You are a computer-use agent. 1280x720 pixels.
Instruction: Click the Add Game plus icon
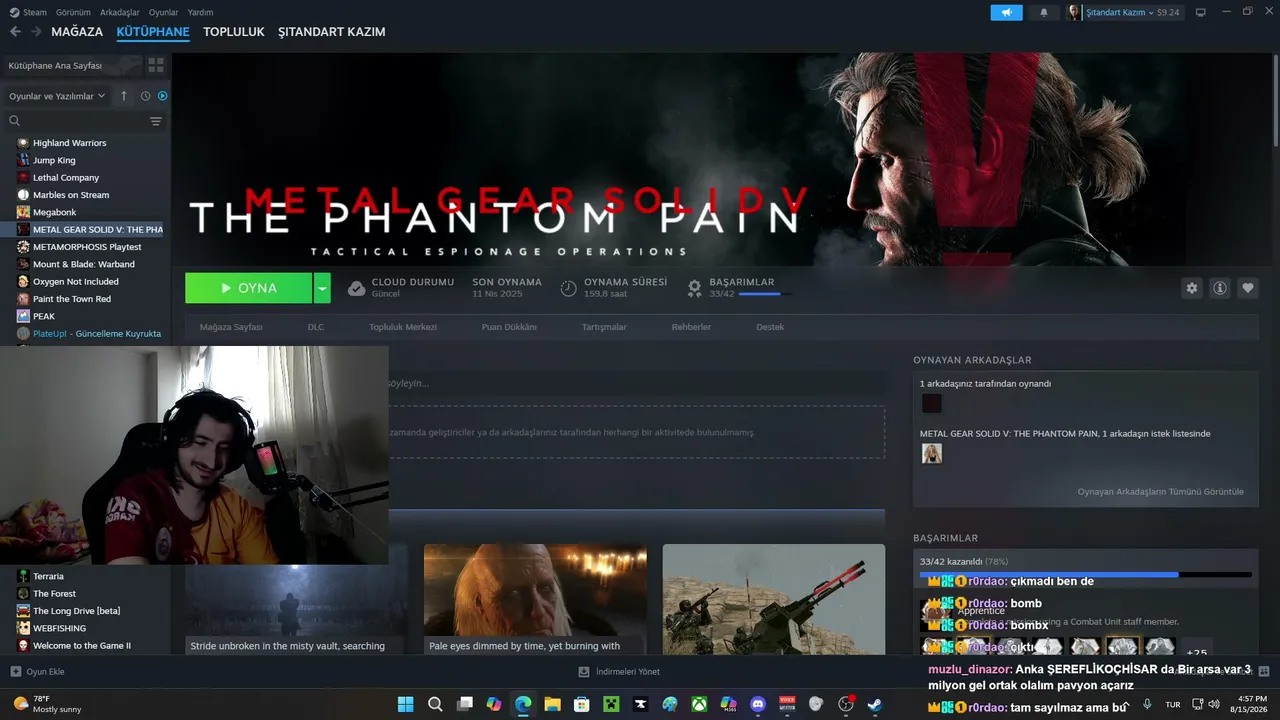tap(15, 672)
